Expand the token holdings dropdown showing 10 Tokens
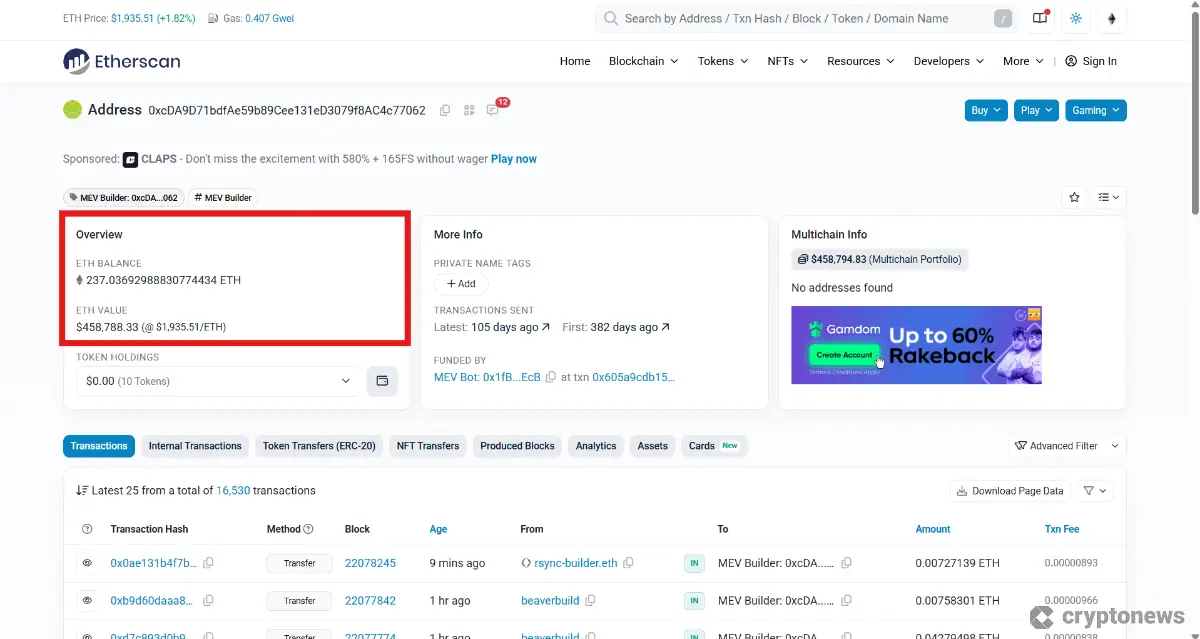The height and width of the screenshot is (639, 1200). tap(216, 381)
